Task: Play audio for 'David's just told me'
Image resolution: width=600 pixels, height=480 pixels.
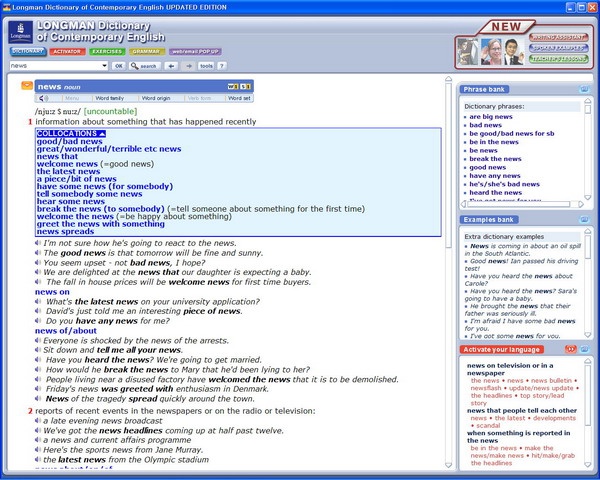Action: pyautogui.click(x=38, y=311)
